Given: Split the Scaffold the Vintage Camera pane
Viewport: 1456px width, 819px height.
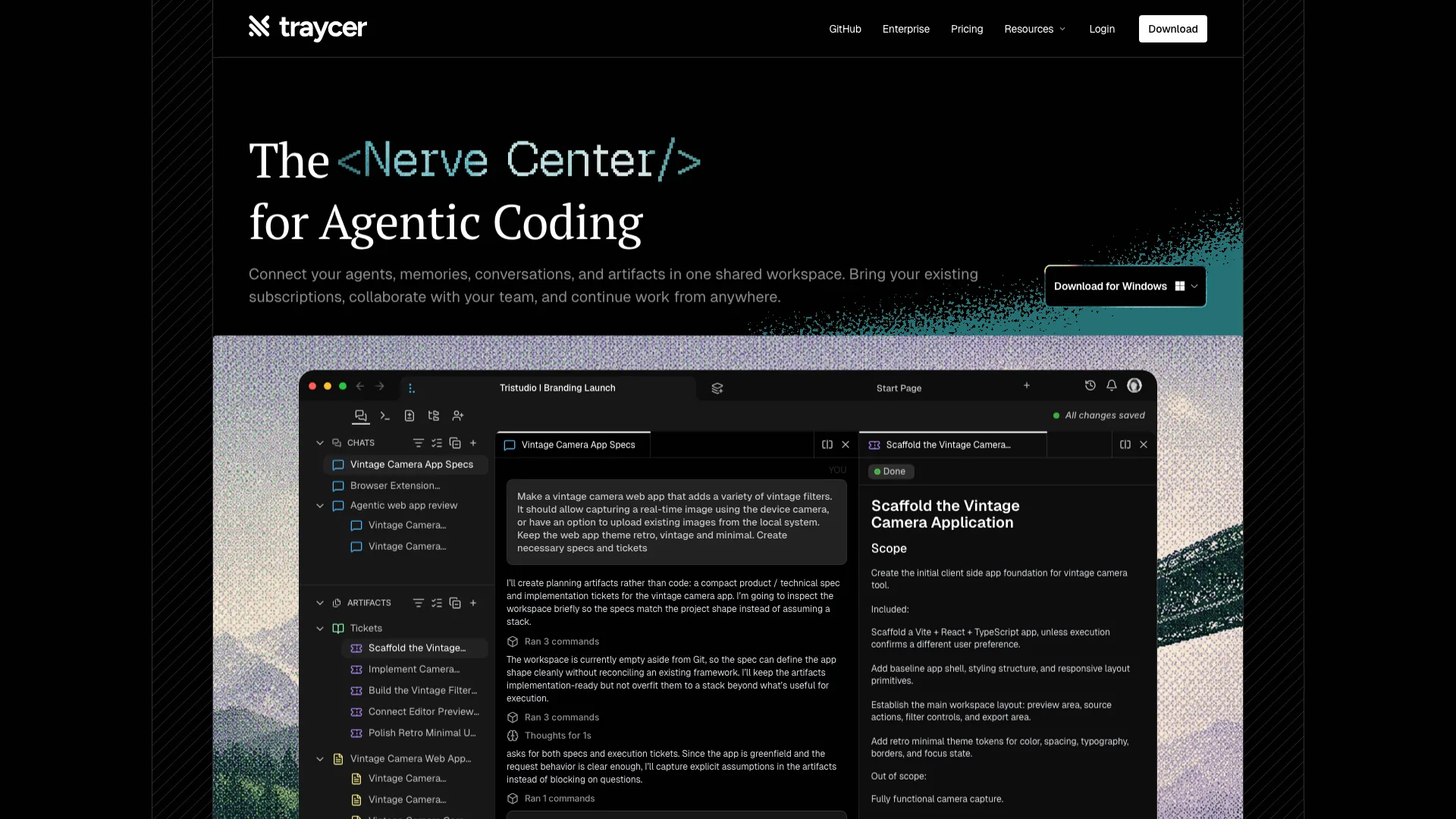Looking at the screenshot, I should (1125, 444).
